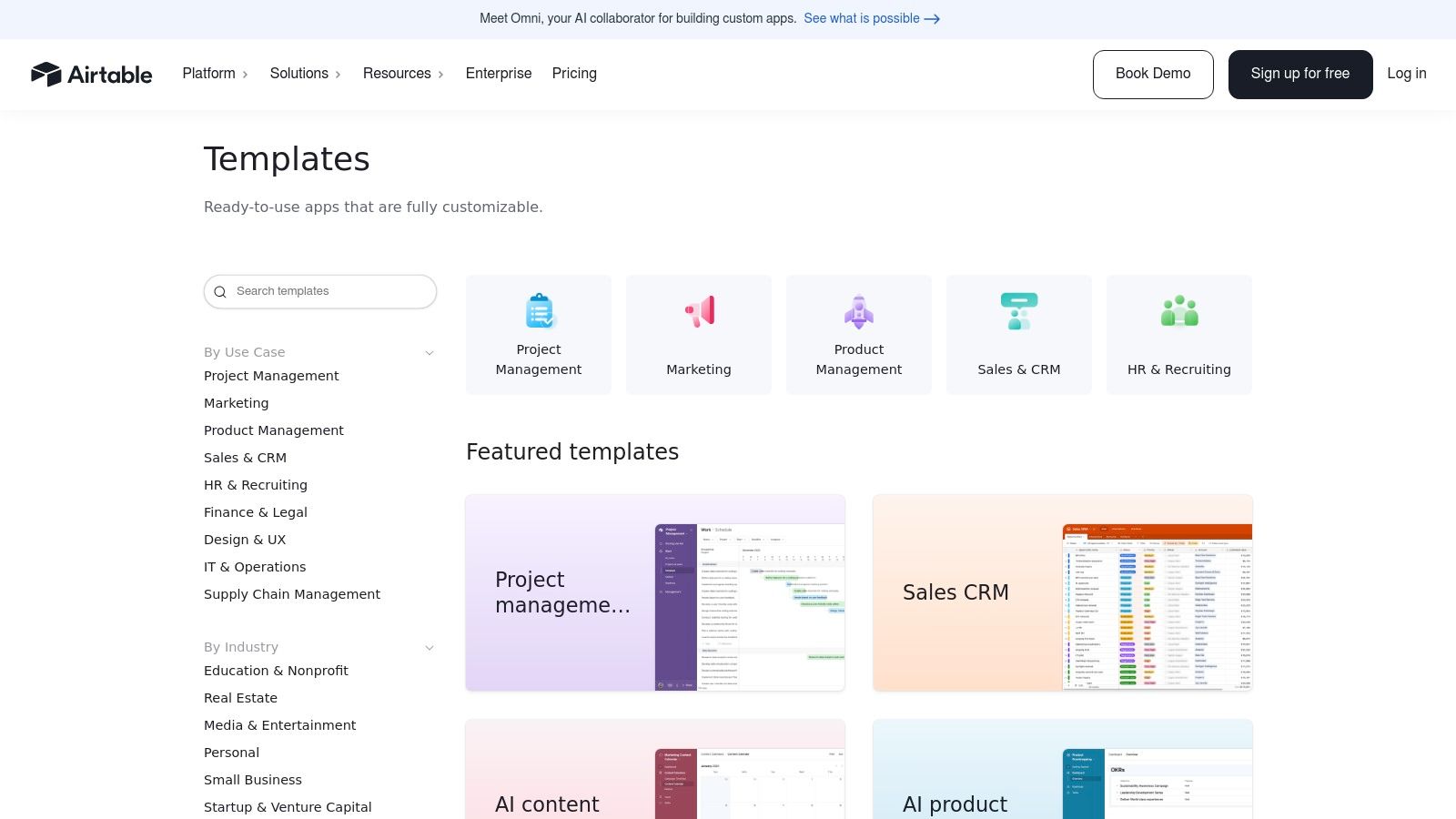Collapse the By Industry section

(429, 647)
